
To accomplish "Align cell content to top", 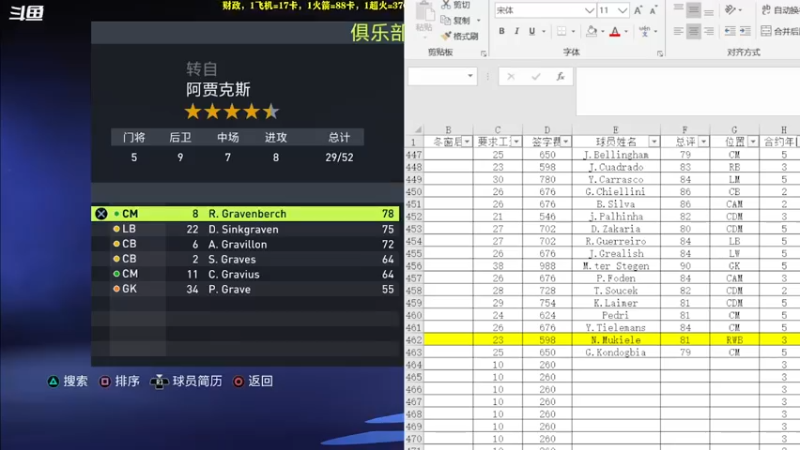I will [x=678, y=9].
